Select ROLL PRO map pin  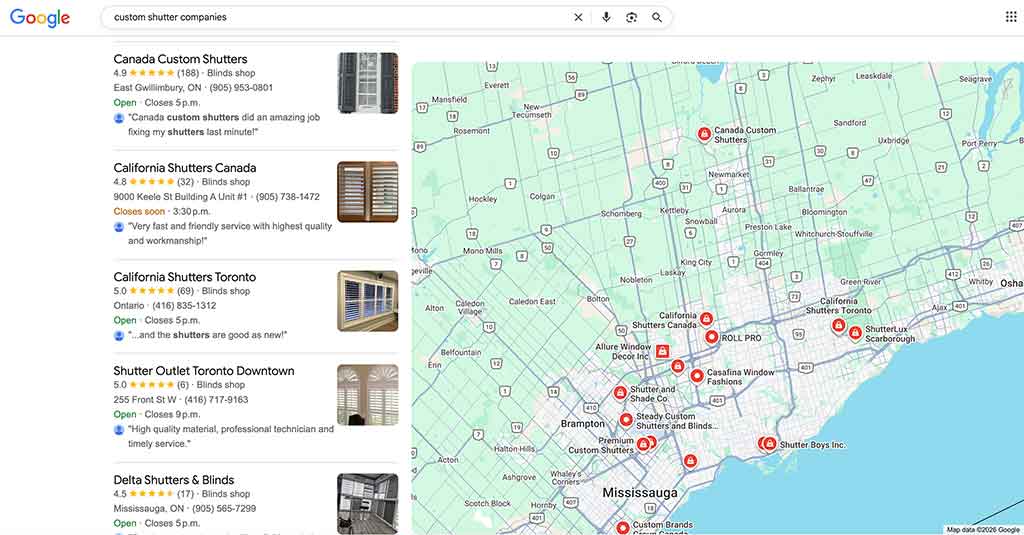tap(712, 337)
